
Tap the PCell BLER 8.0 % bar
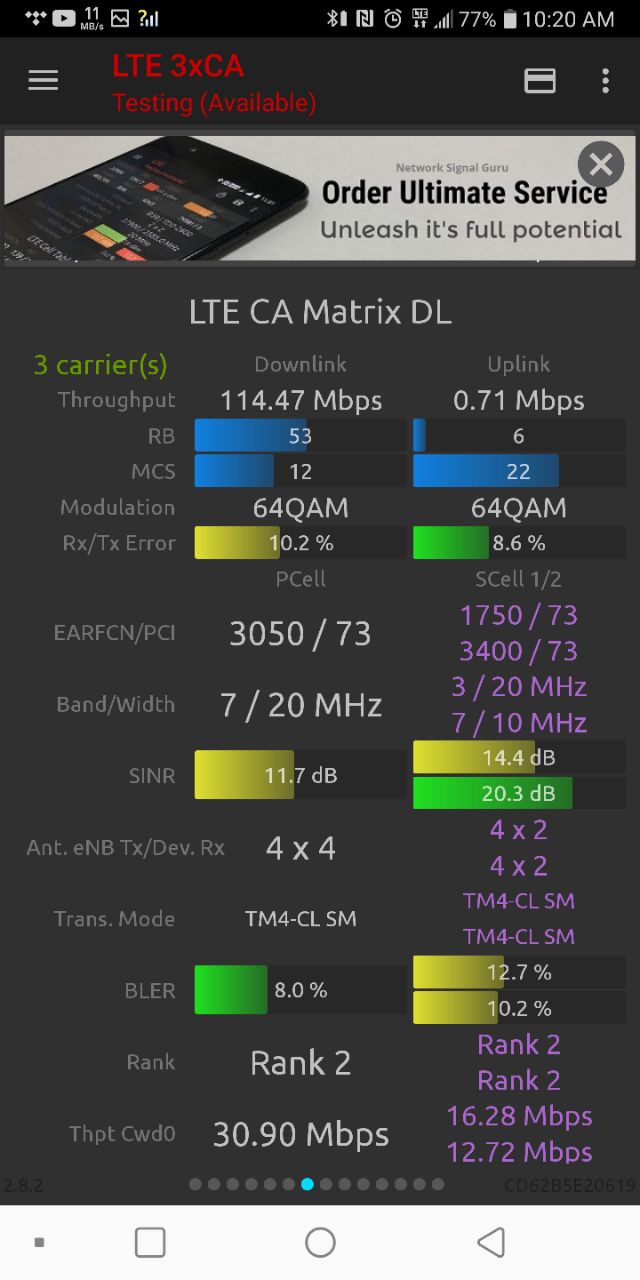(301, 990)
